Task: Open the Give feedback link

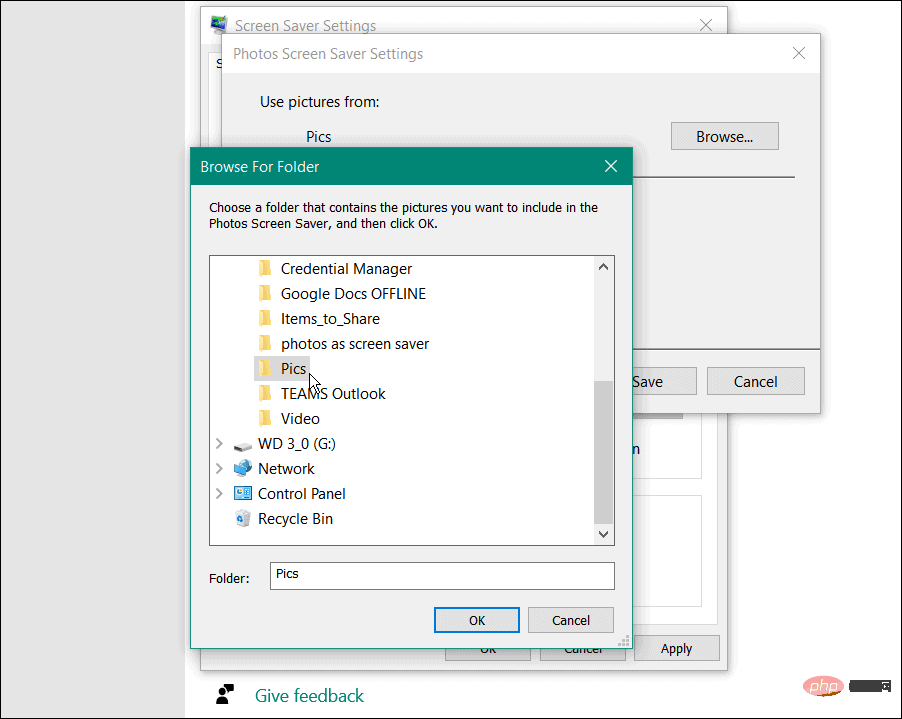Action: click(309, 695)
